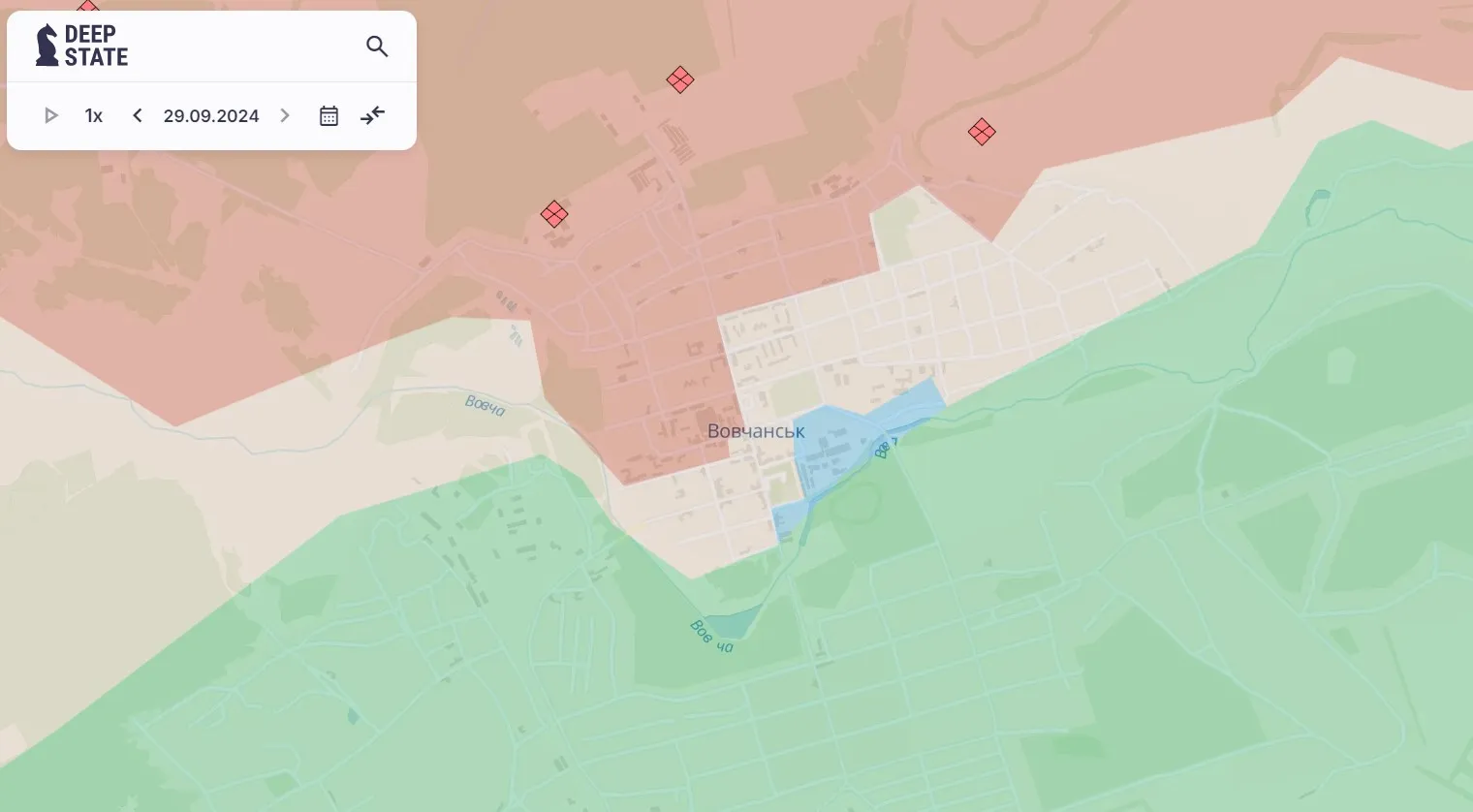Advance to the next date
1473x812 pixels.
click(x=285, y=116)
